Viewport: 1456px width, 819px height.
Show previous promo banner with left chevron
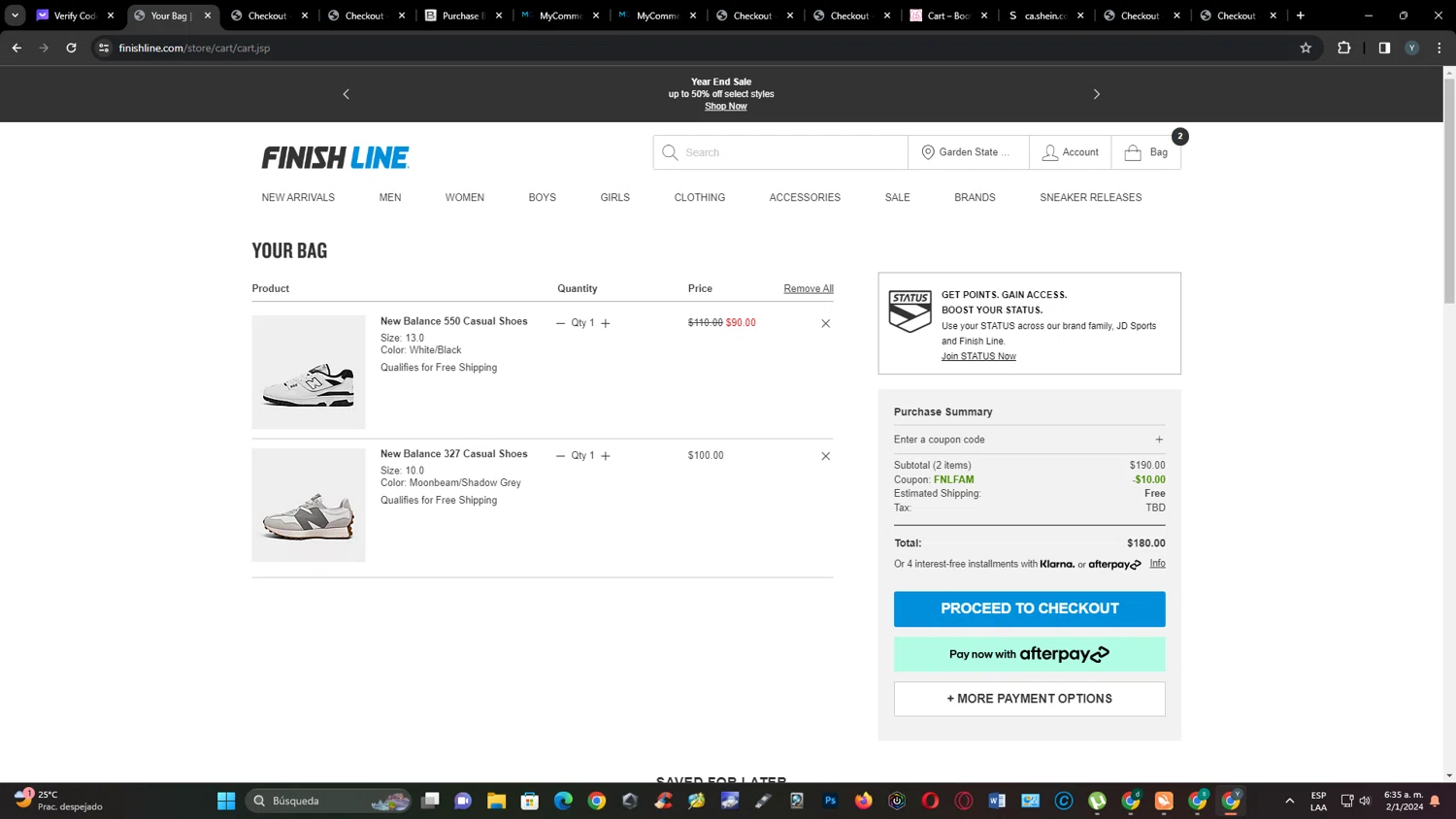(x=347, y=94)
